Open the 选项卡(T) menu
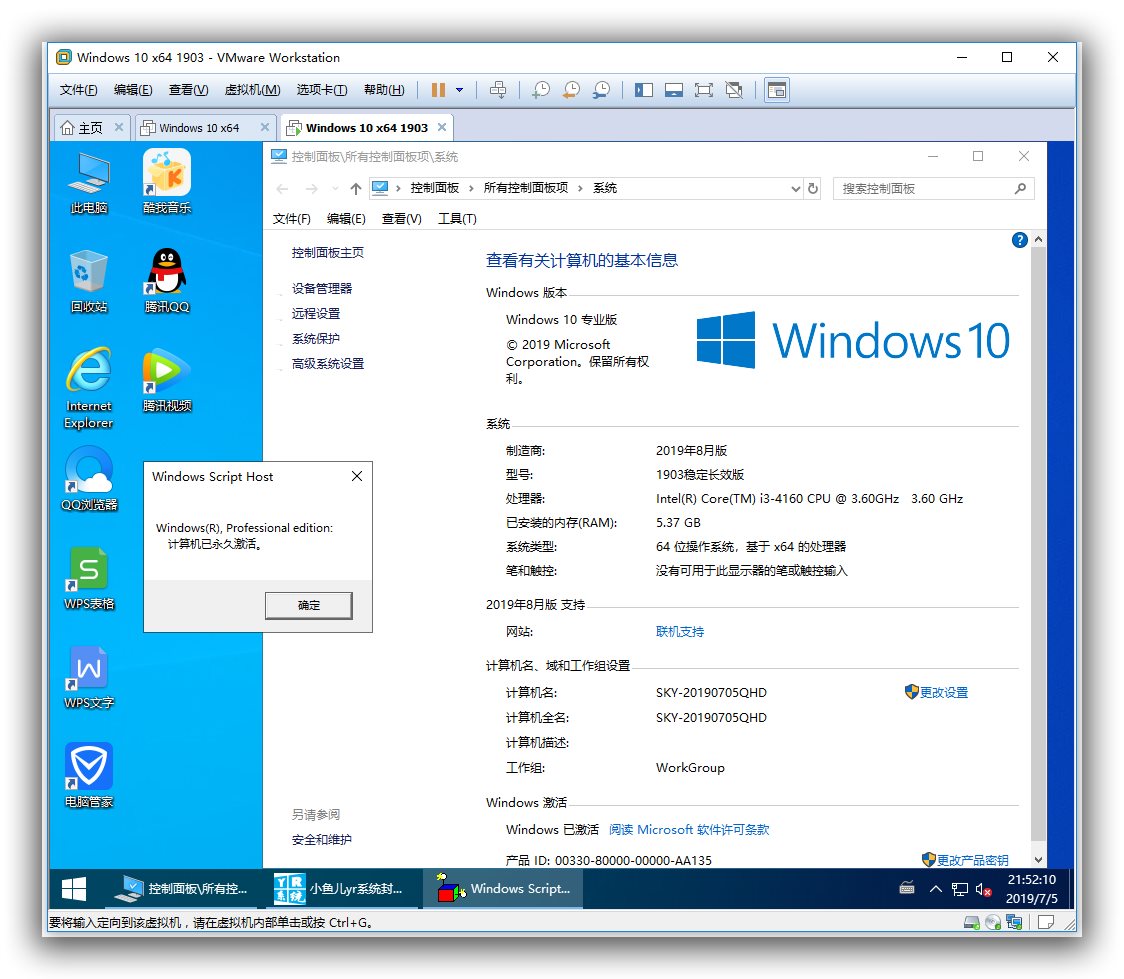The height and width of the screenshot is (979, 1124). [x=322, y=90]
